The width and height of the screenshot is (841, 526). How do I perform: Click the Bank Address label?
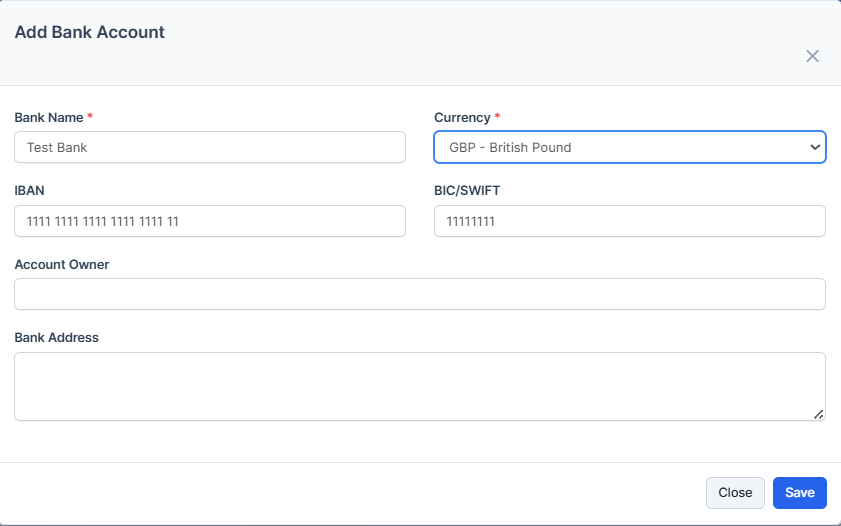[x=57, y=337]
